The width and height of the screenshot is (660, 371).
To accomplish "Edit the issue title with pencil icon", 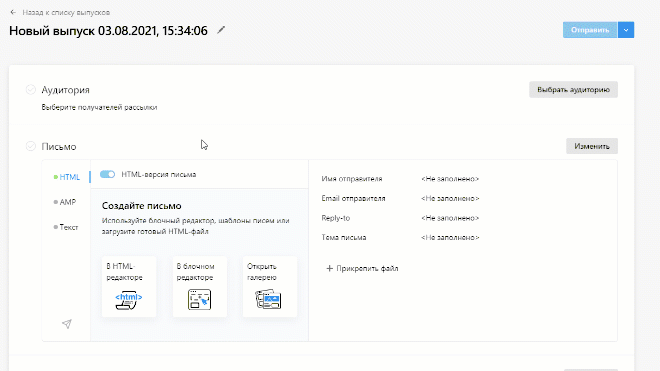I will [221, 30].
